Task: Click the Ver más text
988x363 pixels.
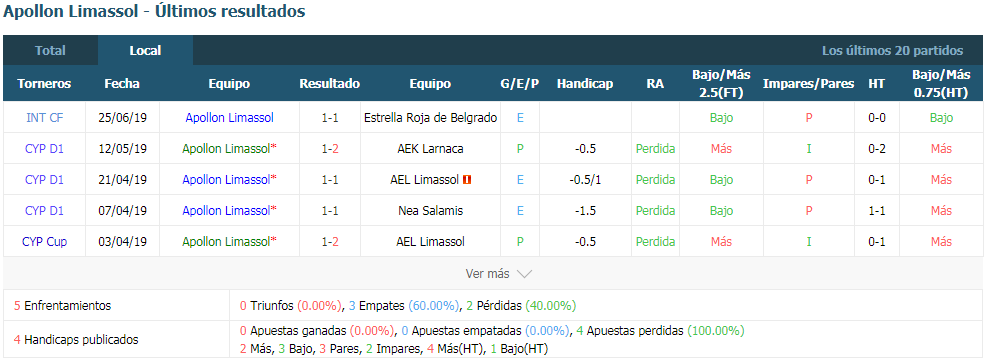Action: [487, 274]
